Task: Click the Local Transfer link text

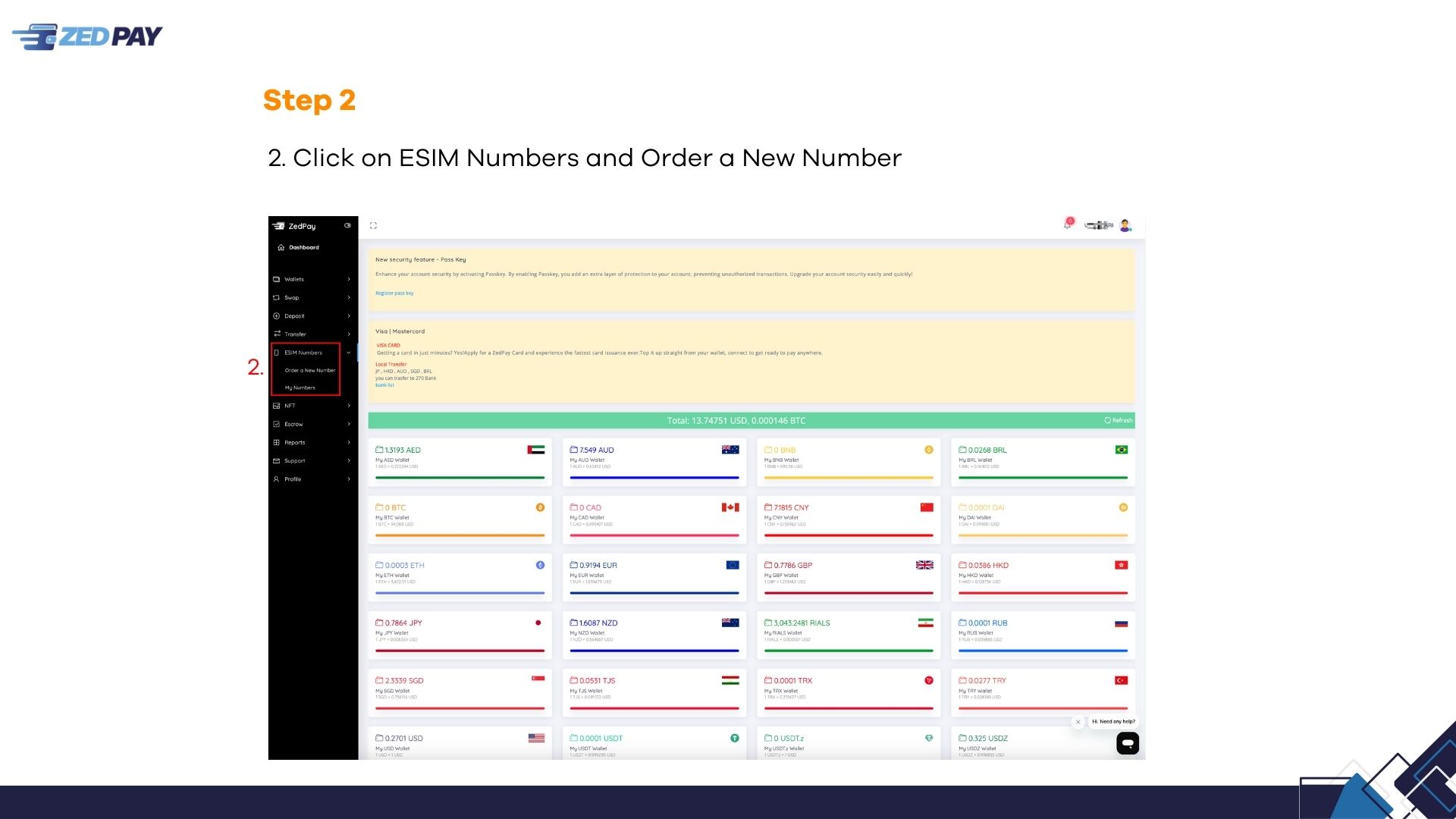Action: (x=391, y=364)
